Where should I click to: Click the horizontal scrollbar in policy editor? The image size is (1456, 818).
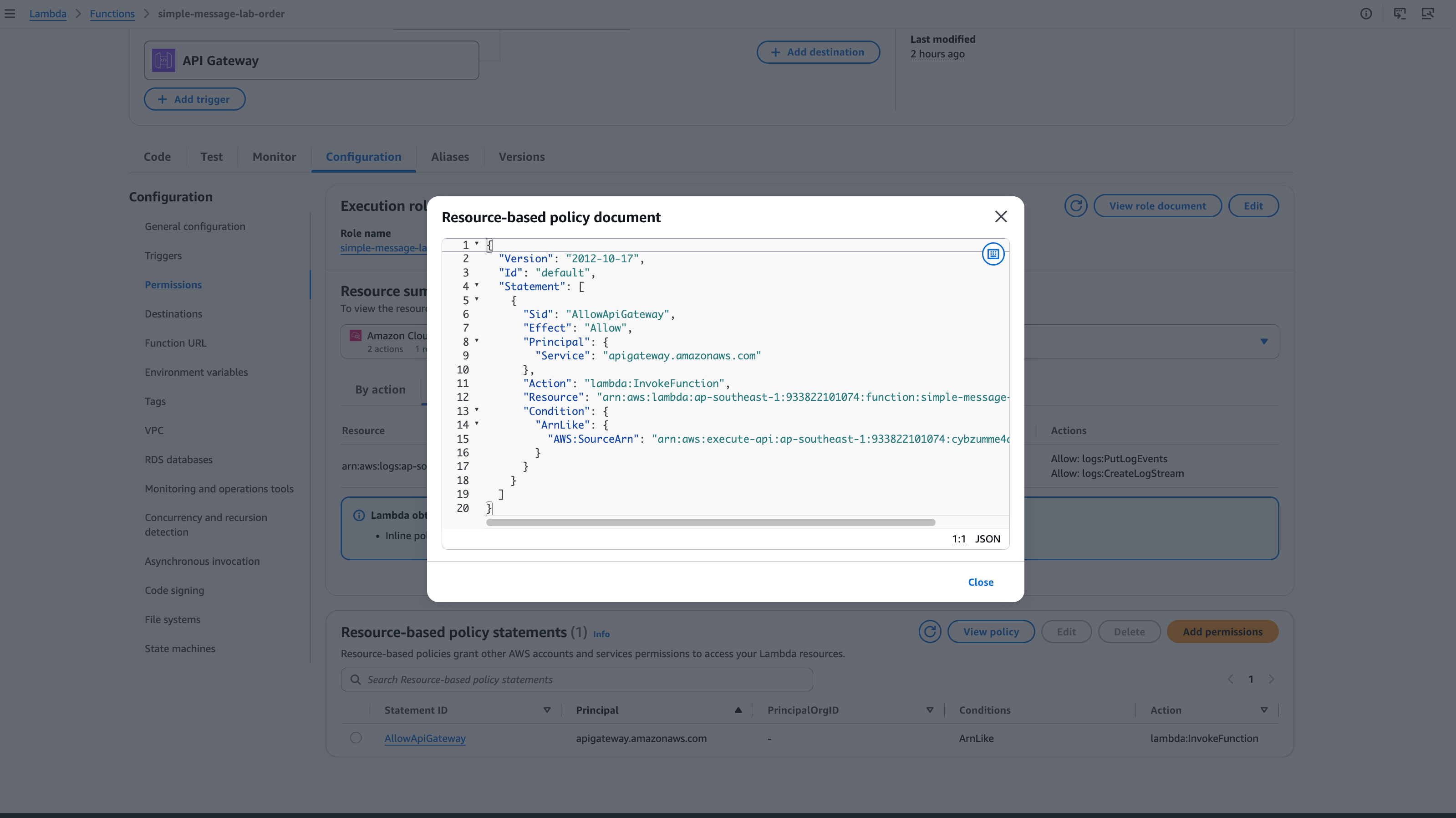click(711, 522)
